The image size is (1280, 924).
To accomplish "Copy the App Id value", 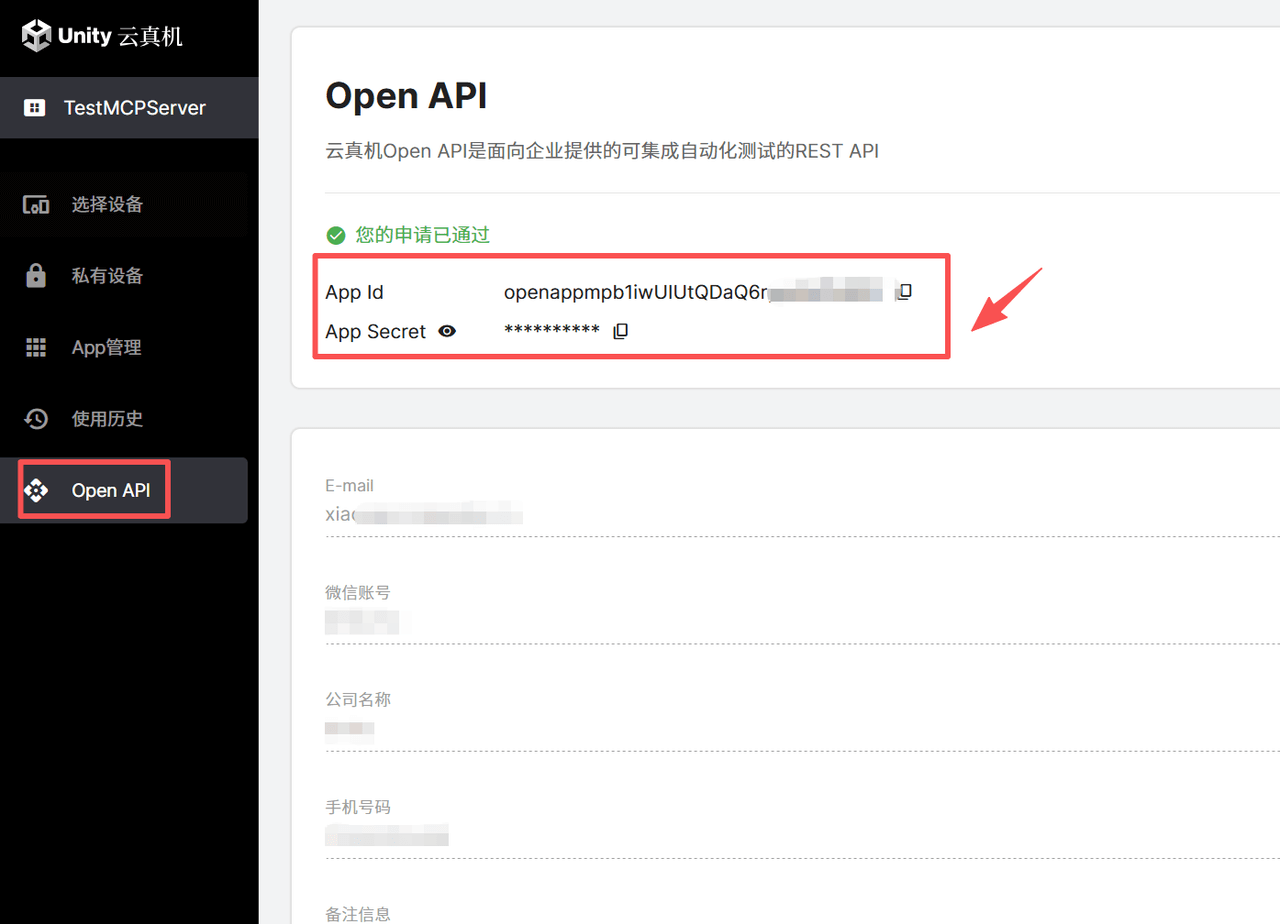I will [x=904, y=292].
